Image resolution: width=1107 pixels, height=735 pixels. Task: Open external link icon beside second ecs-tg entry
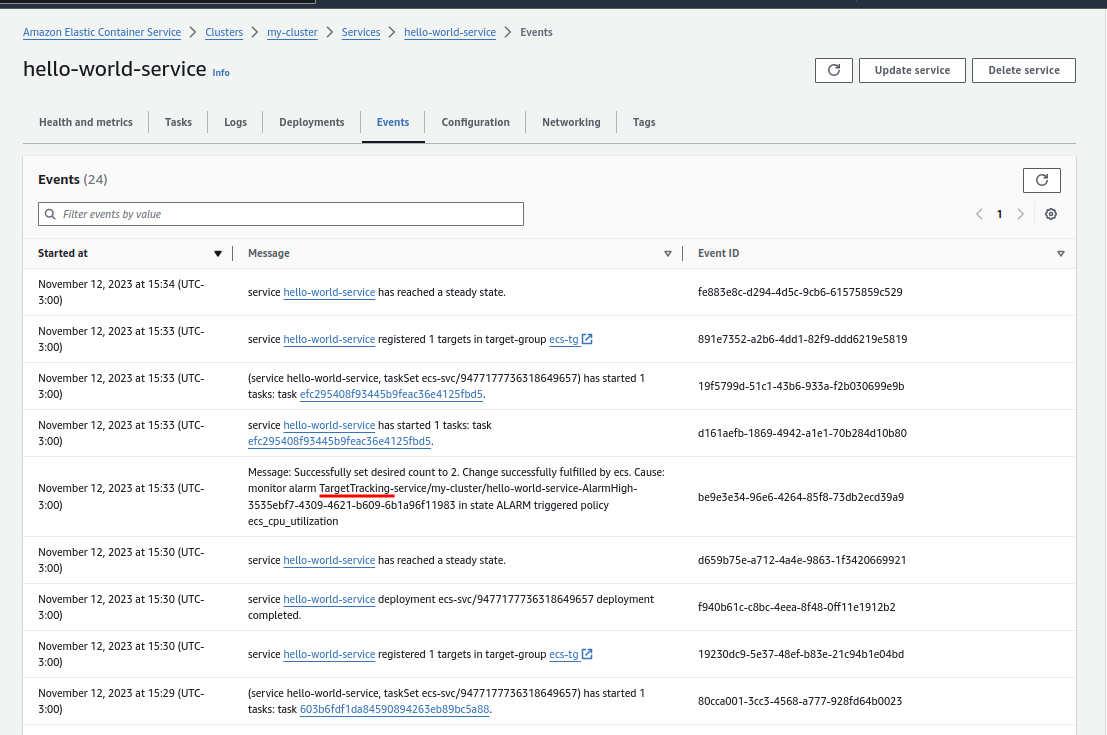(586, 653)
